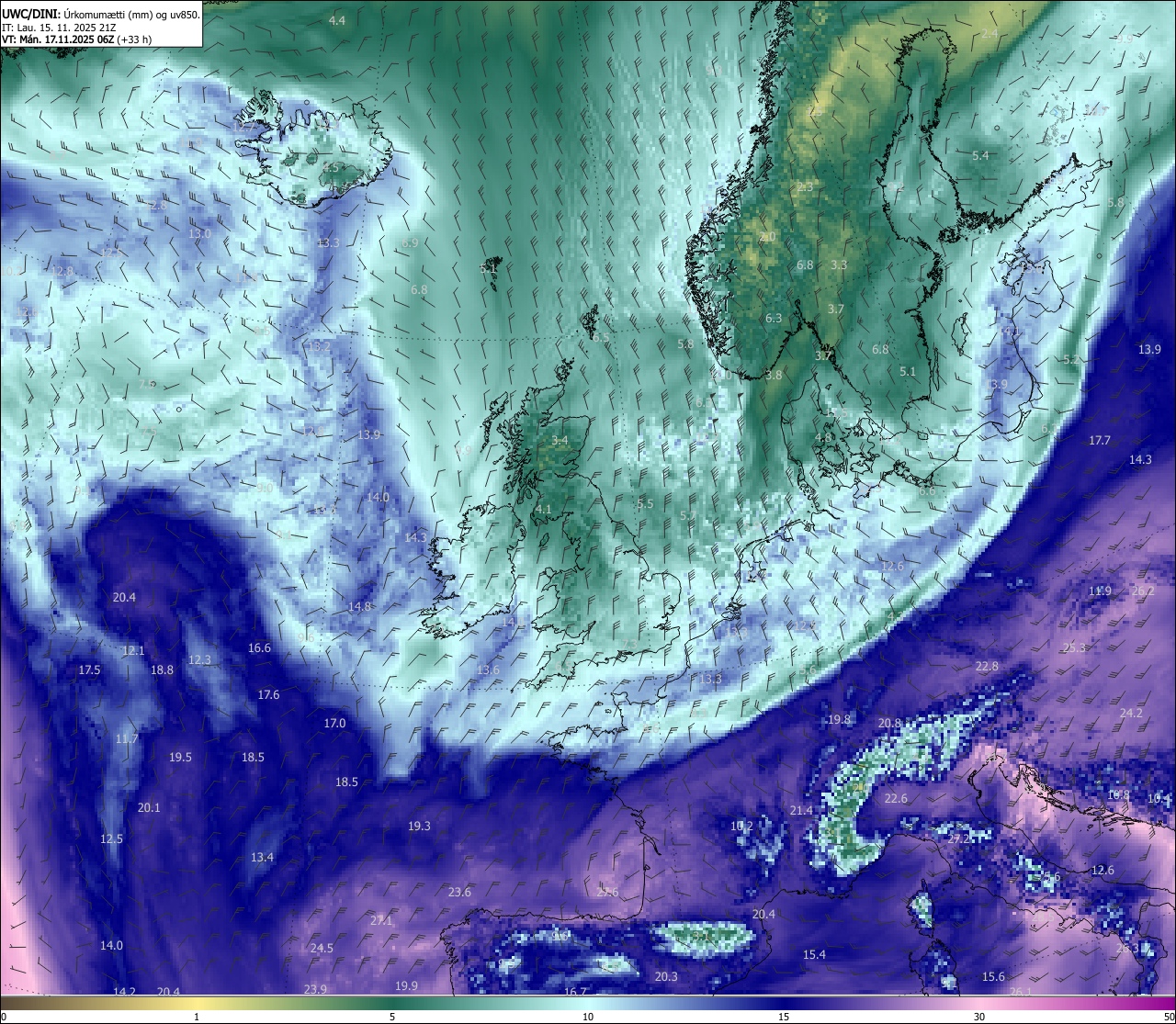
Task: Click the 18.8 value on the map
Action: (162, 670)
